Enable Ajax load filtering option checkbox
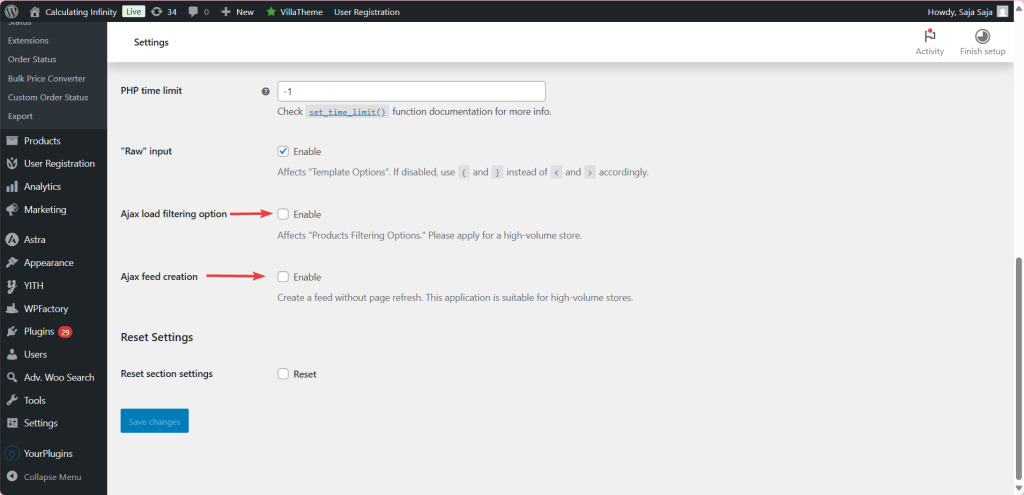This screenshot has width=1024, height=495. pyautogui.click(x=283, y=214)
